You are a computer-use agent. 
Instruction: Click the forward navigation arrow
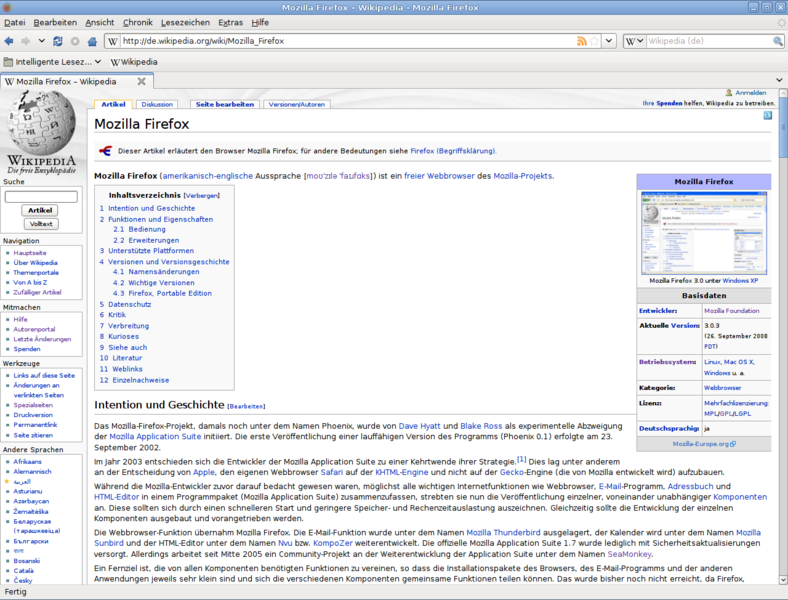pos(27,41)
